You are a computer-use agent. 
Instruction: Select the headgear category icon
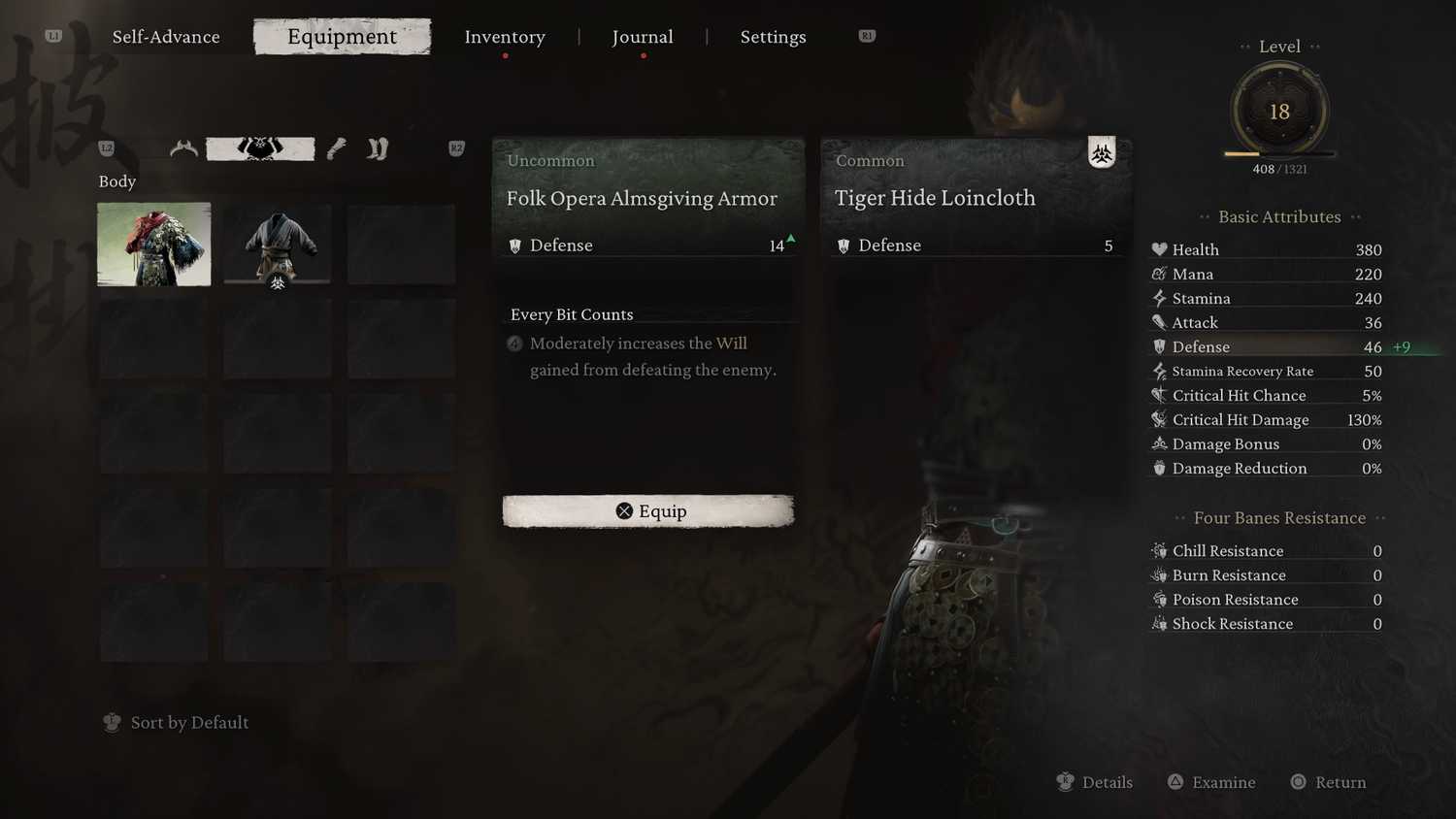(x=183, y=148)
